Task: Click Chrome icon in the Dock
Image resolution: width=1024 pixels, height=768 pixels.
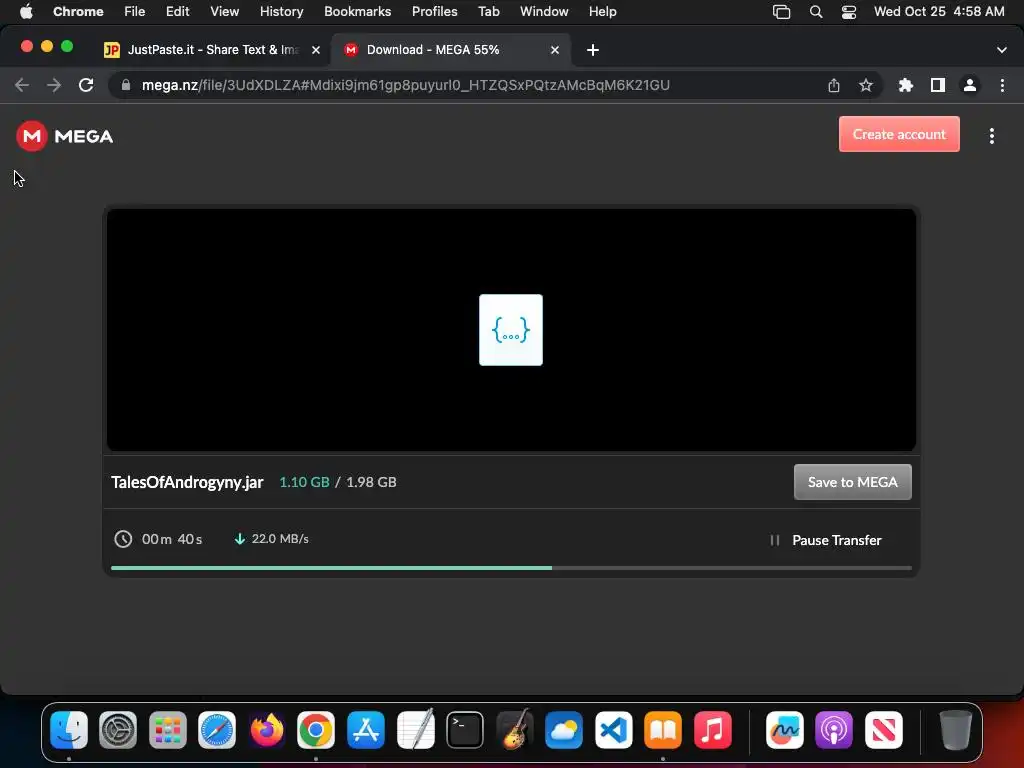Action: click(316, 729)
